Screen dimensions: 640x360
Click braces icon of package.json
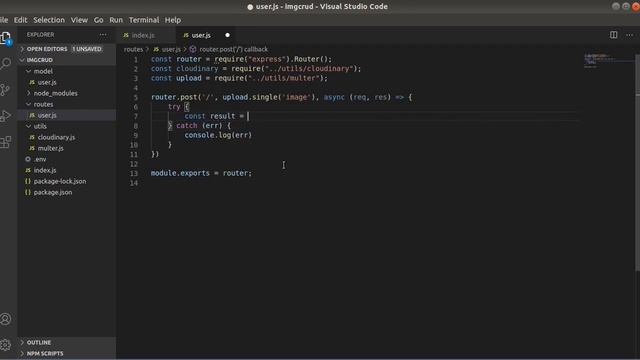click(x=28, y=192)
